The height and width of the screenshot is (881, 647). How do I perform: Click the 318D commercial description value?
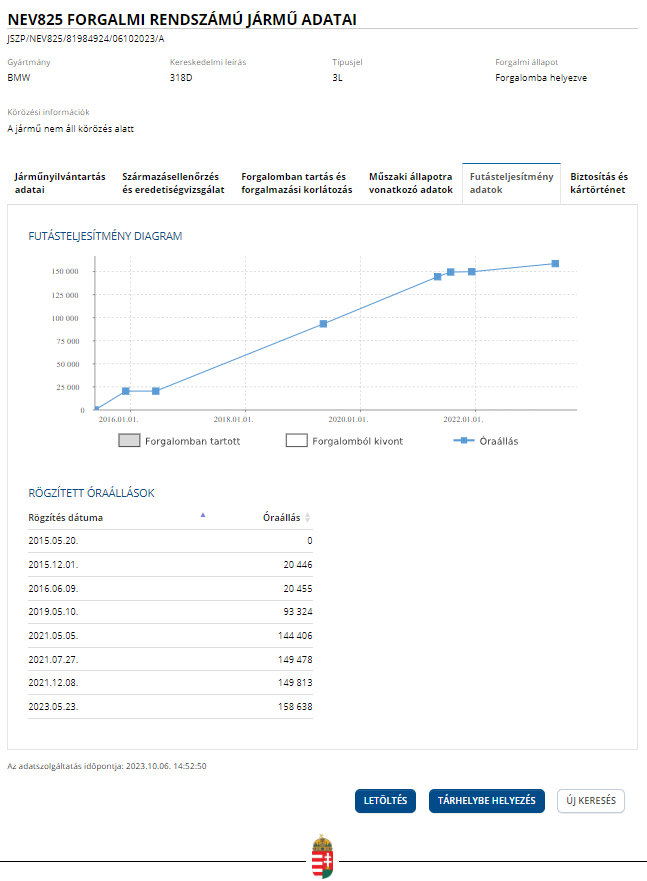181,78
